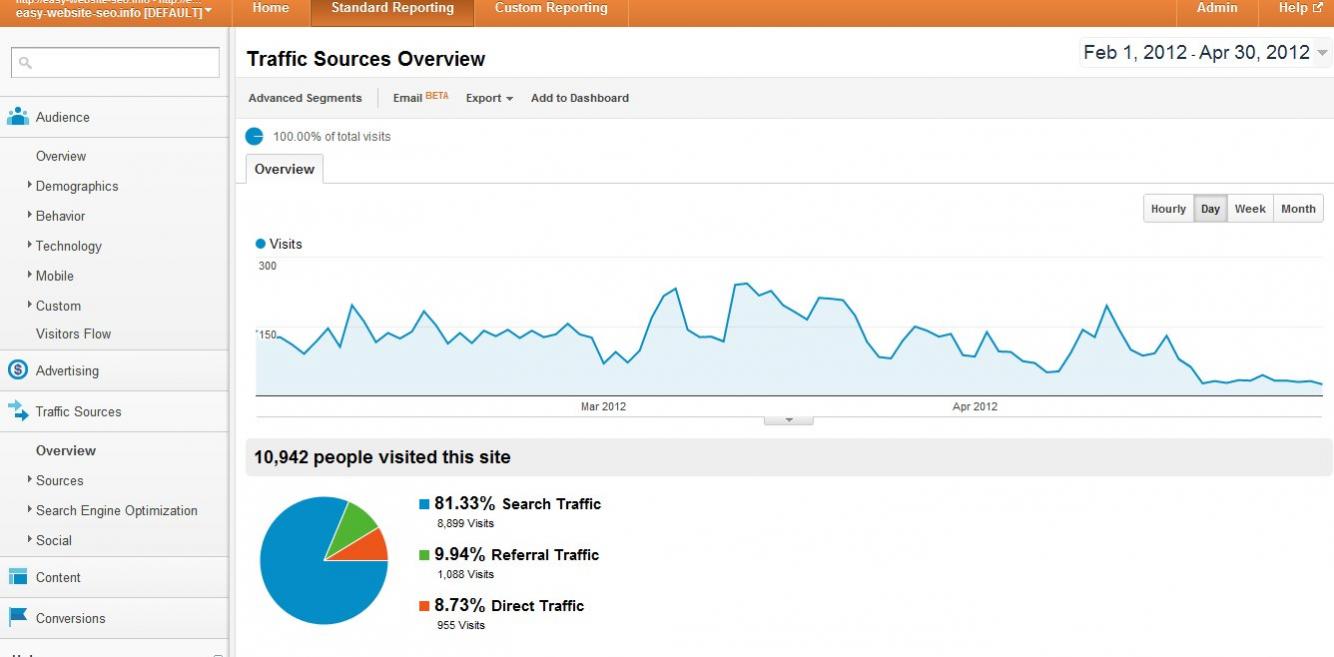The width and height of the screenshot is (1334, 657).
Task: Click the Content section icon in sidebar
Action: [18, 577]
